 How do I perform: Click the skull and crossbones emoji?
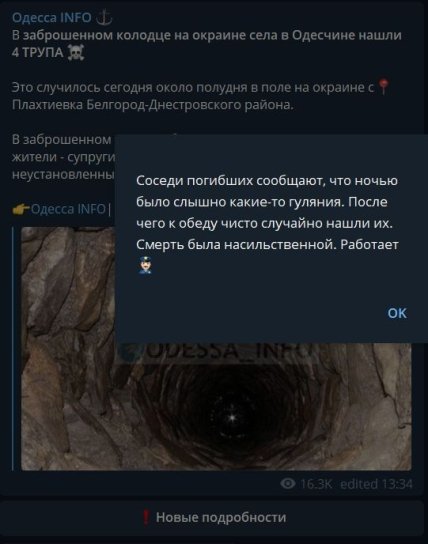click(76, 53)
